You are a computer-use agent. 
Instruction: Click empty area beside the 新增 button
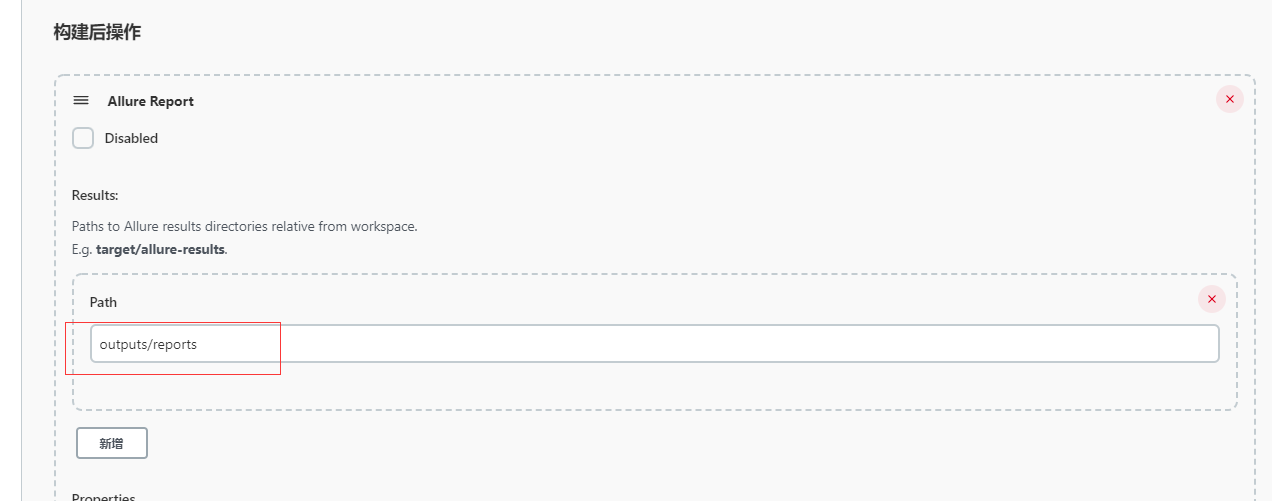(x=500, y=443)
